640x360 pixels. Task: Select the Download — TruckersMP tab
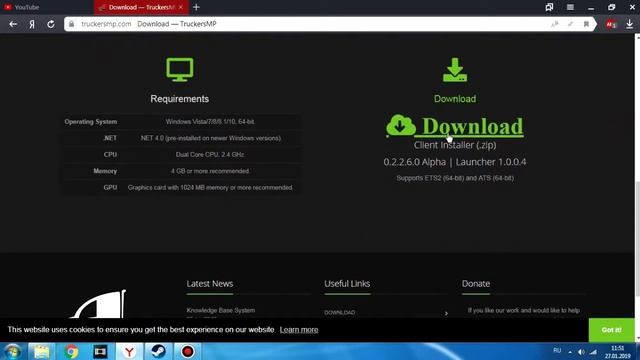click(x=141, y=7)
